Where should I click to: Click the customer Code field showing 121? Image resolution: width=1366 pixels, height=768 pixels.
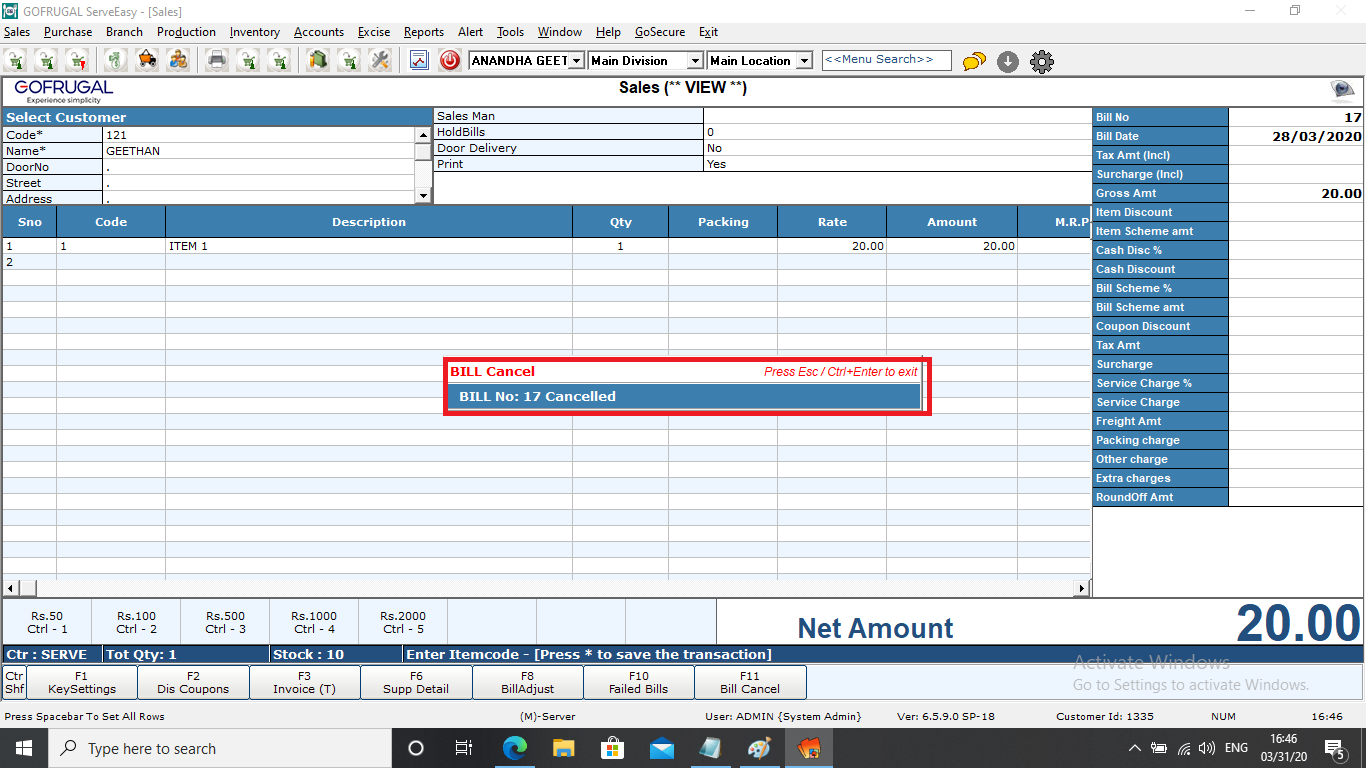pos(259,135)
